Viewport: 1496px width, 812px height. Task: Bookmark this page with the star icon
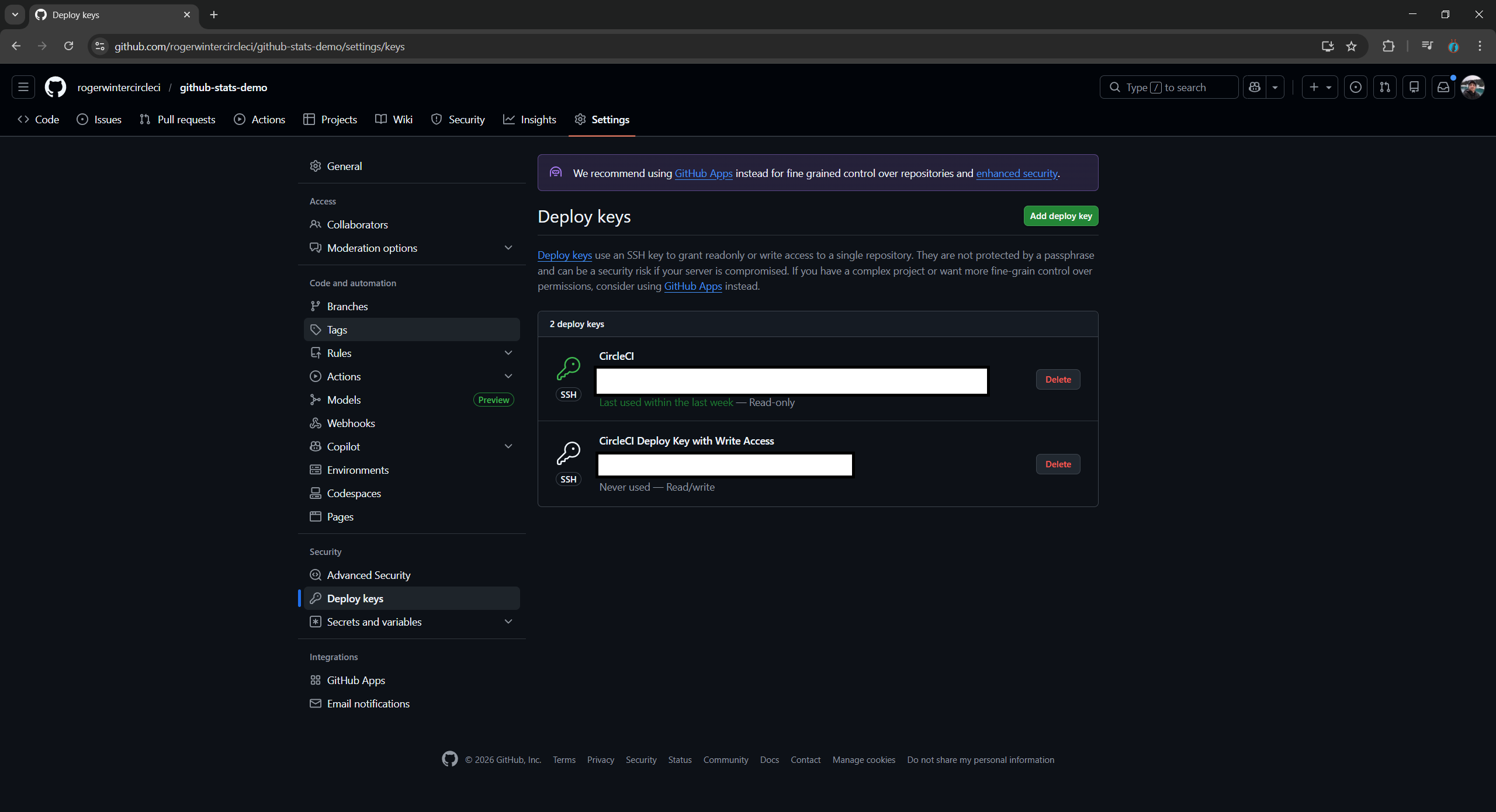[x=1352, y=46]
